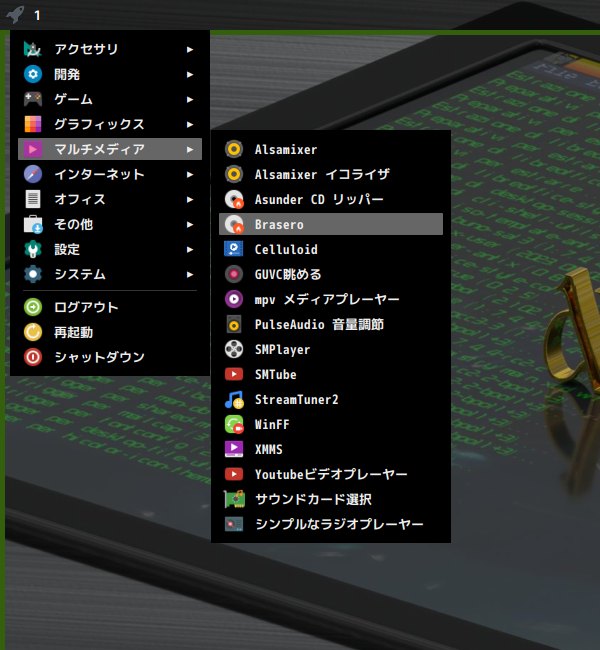
Task: Open the サウンドカード選択 entry text
Action: [x=313, y=499]
